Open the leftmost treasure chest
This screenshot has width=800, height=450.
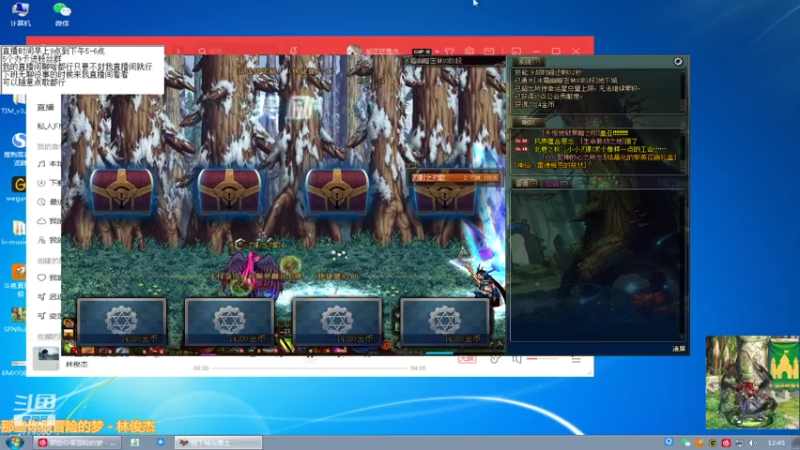point(121,191)
